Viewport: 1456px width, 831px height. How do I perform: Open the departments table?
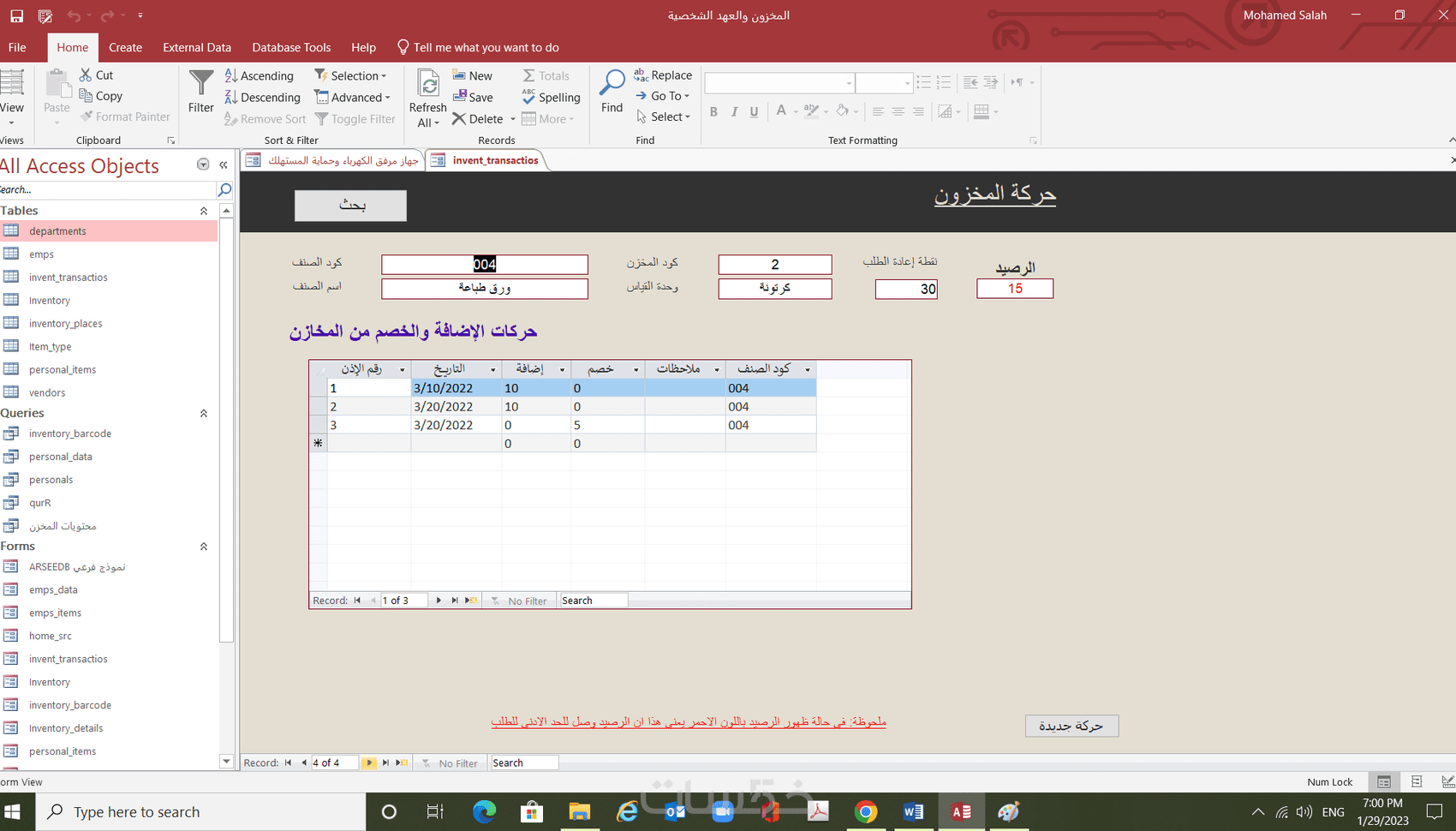tap(109, 230)
